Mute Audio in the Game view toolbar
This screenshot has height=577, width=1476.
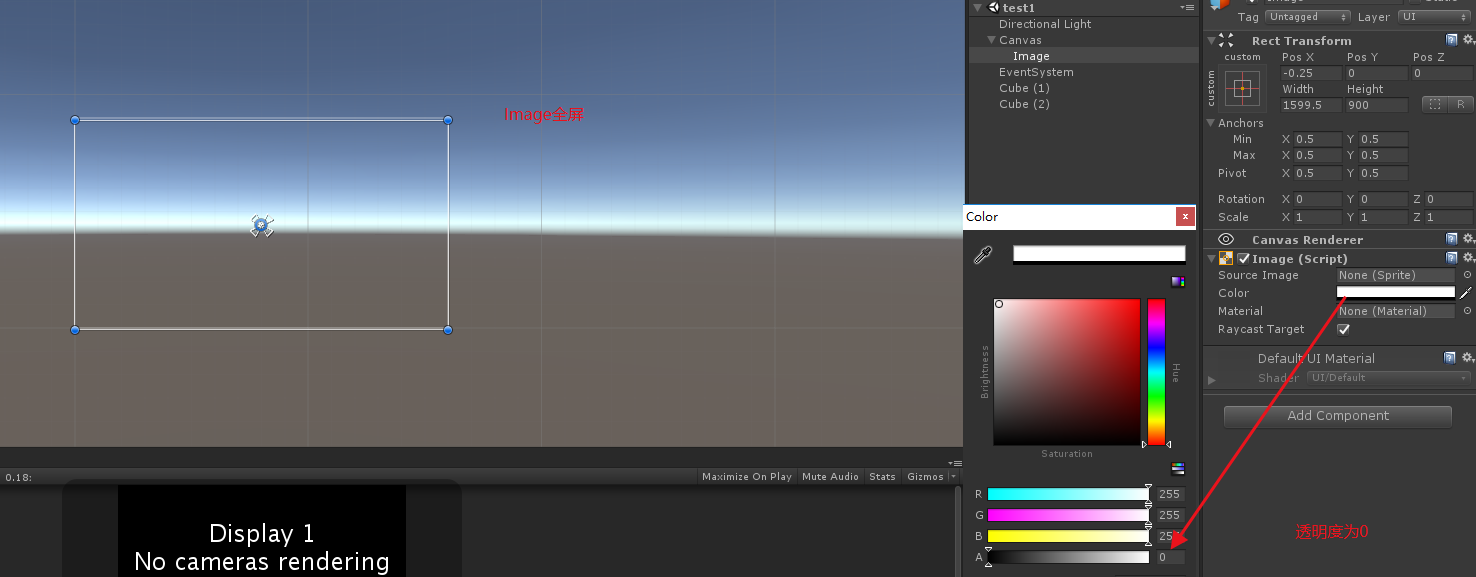pos(830,476)
